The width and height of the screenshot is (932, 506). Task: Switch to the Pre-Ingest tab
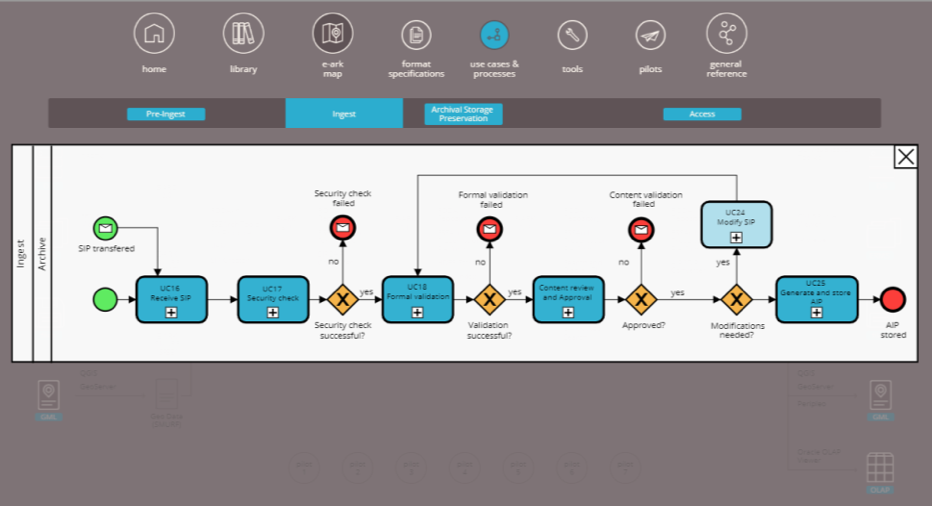pos(166,114)
